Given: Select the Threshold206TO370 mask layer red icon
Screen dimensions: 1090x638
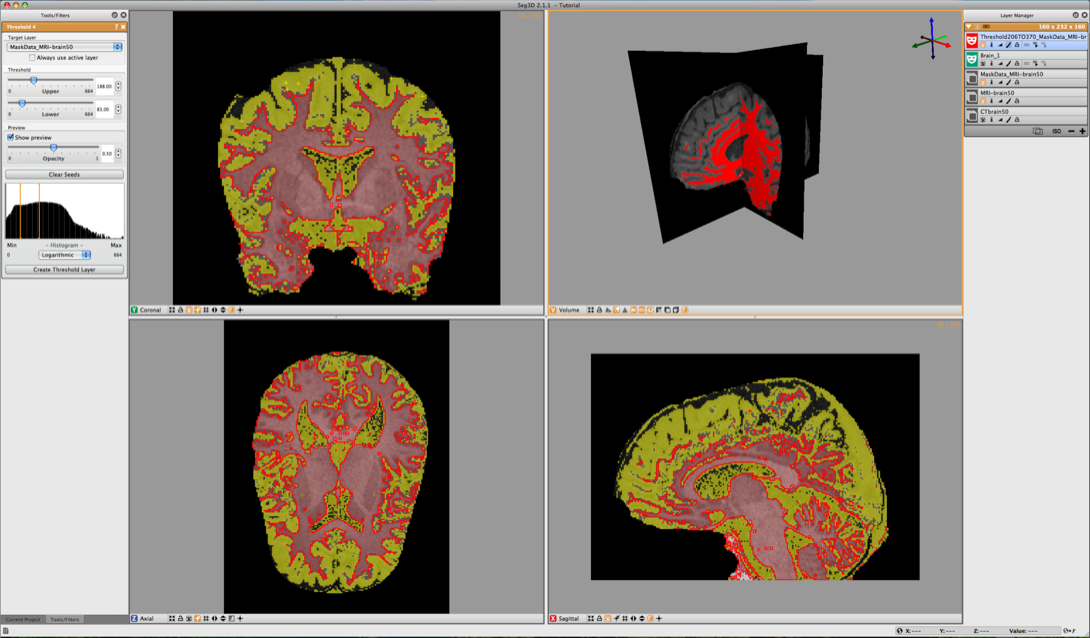Looking at the screenshot, I should click(972, 40).
